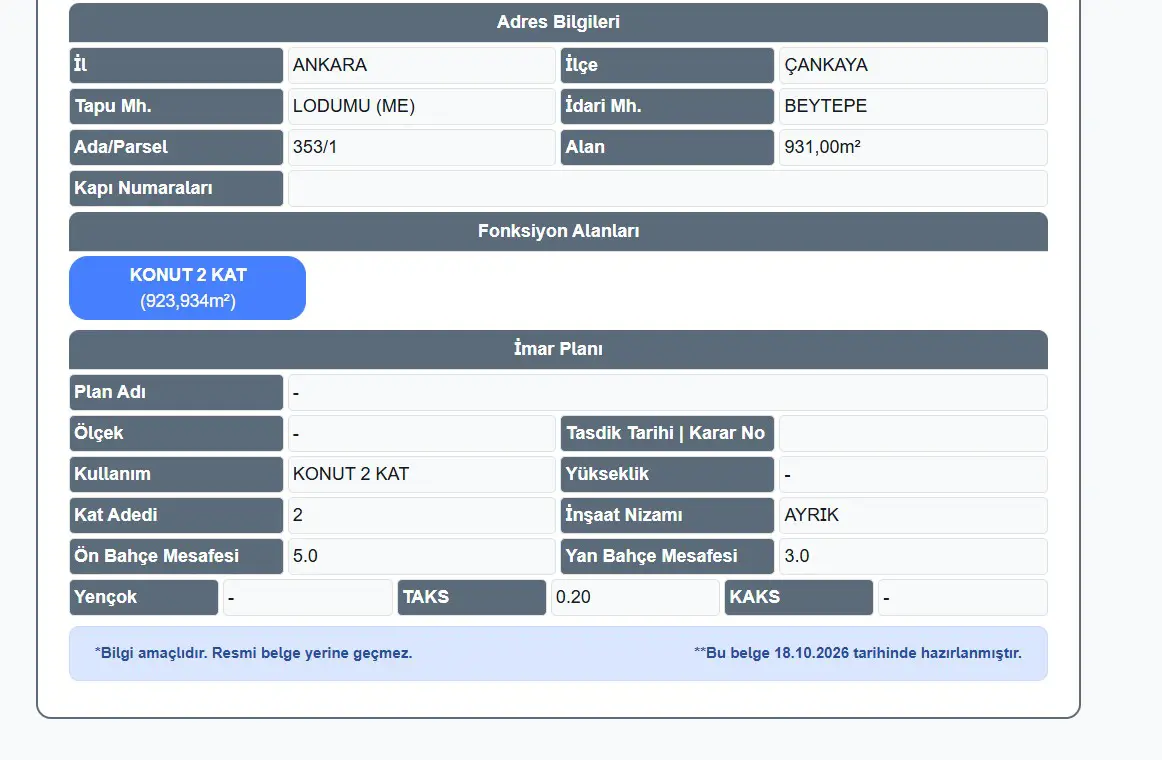The image size is (1162, 760).
Task: Click the Kat Adedi label
Action: click(x=176, y=515)
